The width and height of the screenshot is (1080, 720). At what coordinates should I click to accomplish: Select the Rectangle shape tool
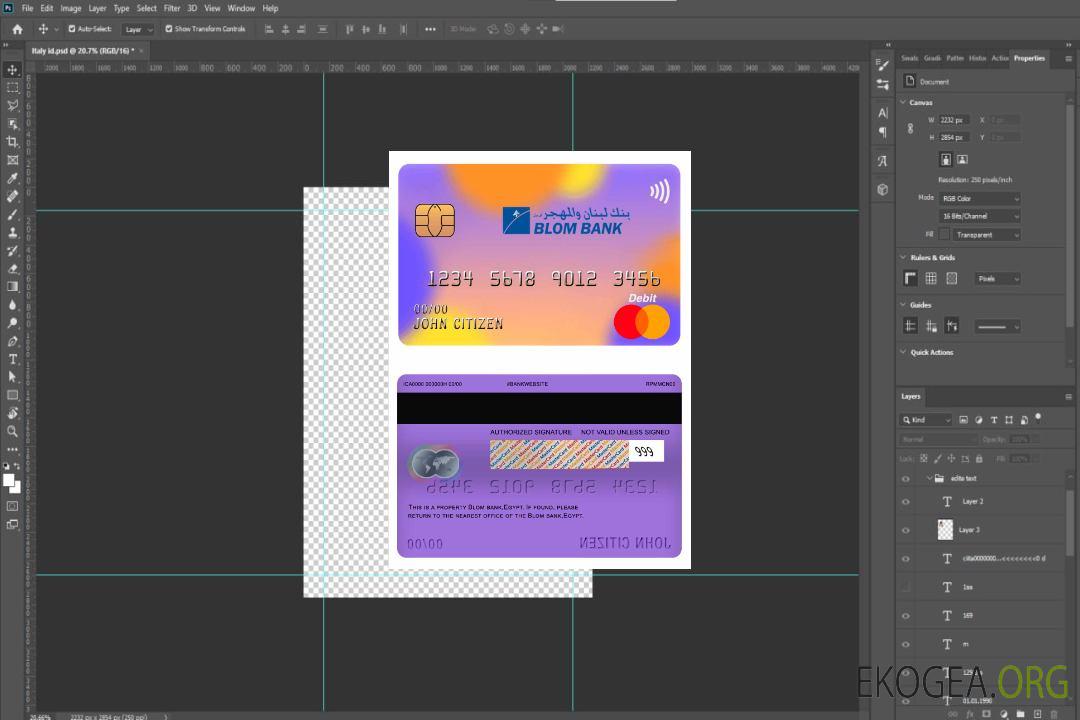click(x=12, y=395)
